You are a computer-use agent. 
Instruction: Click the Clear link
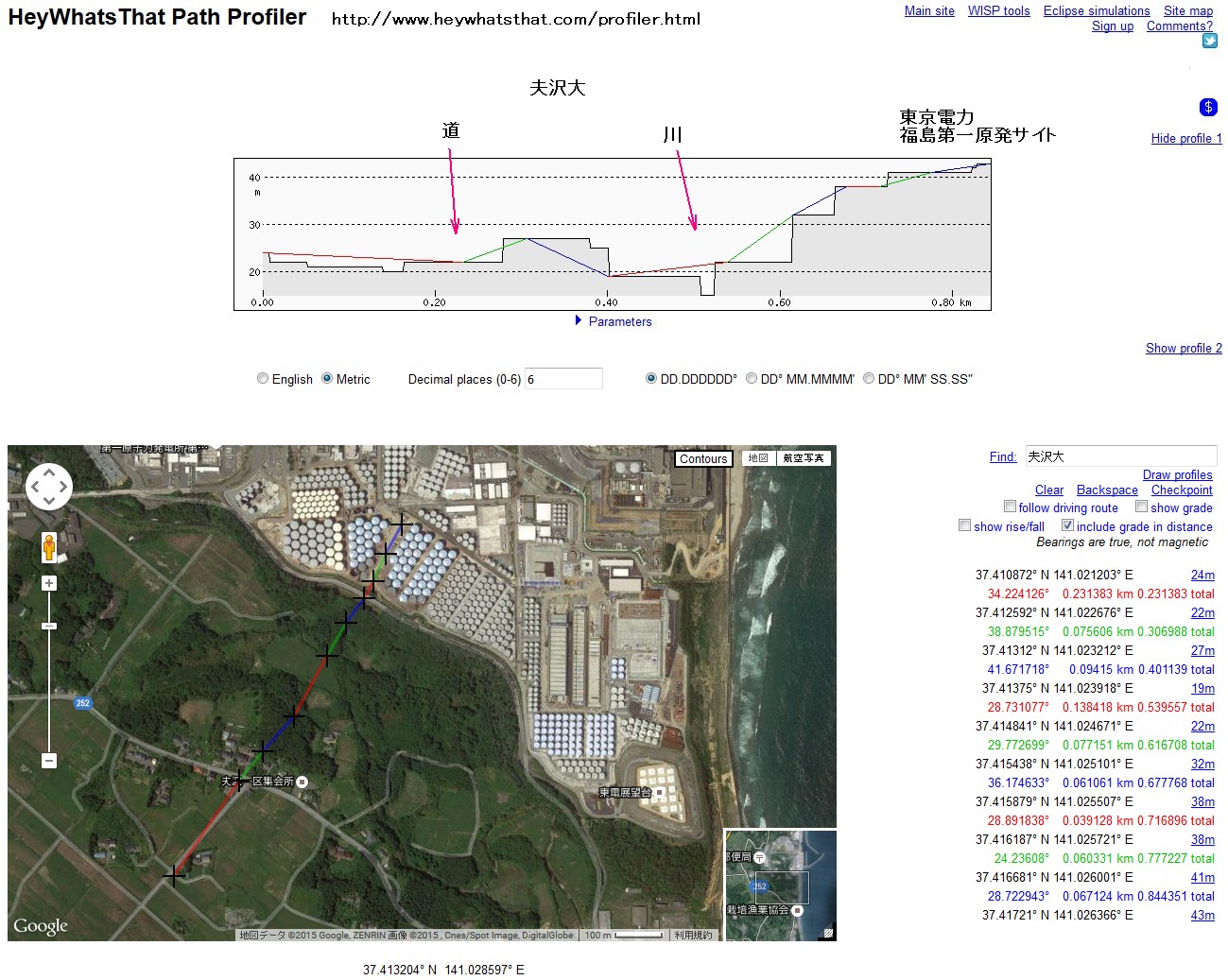[x=1049, y=490]
